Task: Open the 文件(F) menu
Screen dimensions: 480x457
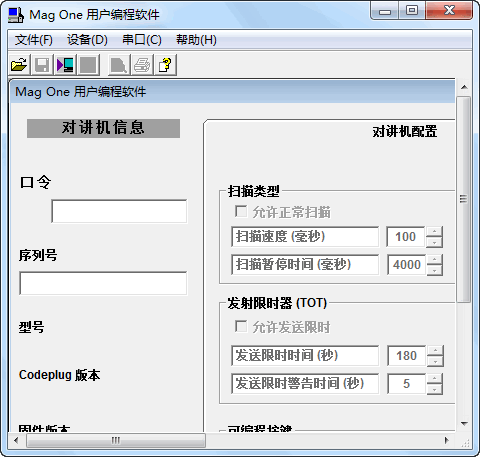Action: (x=34, y=40)
